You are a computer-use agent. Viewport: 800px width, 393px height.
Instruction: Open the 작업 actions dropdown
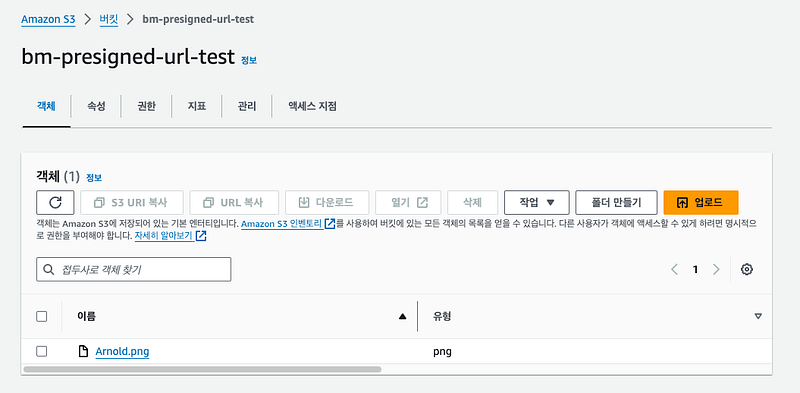(537, 203)
